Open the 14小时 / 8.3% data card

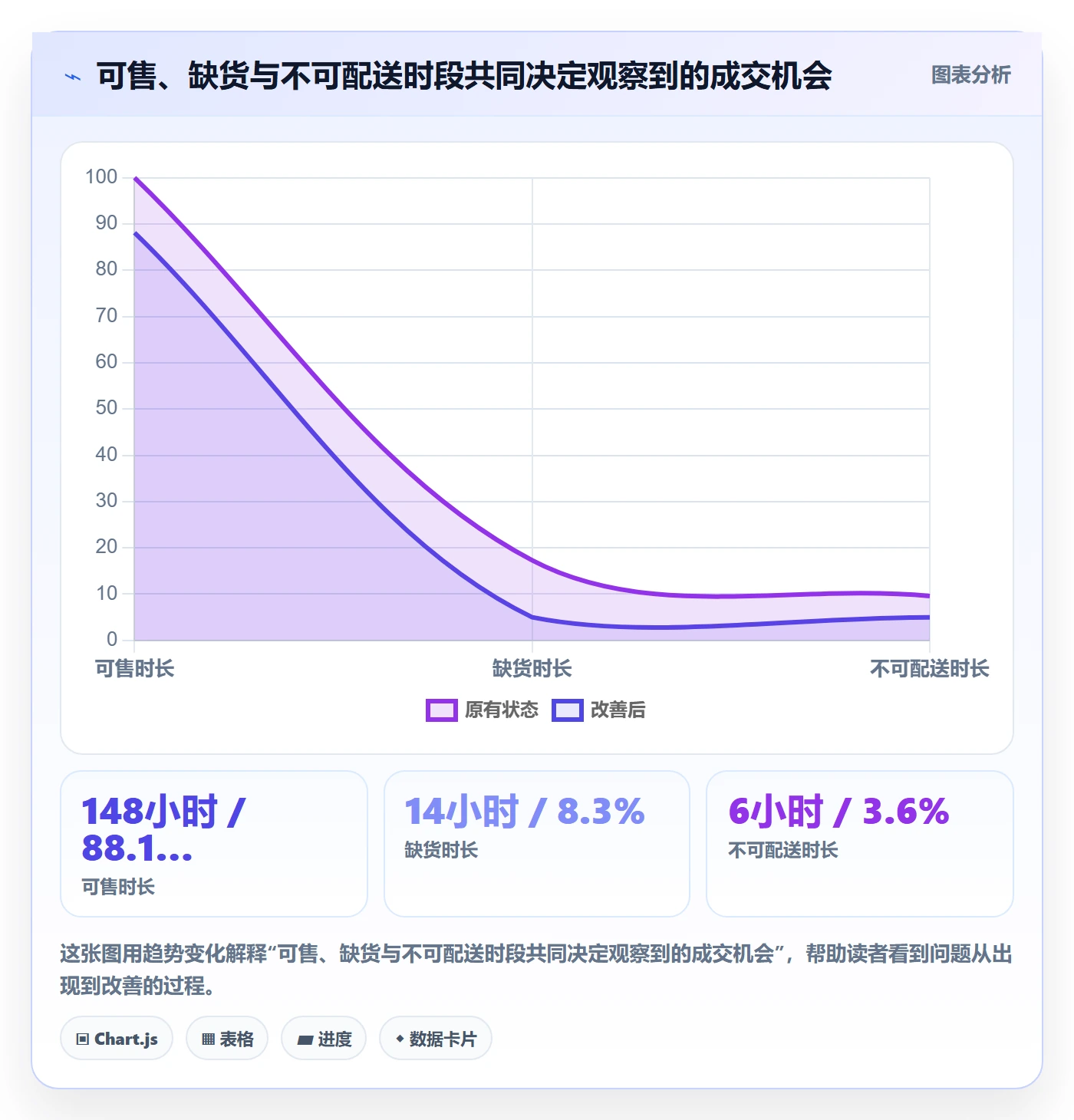537,844
